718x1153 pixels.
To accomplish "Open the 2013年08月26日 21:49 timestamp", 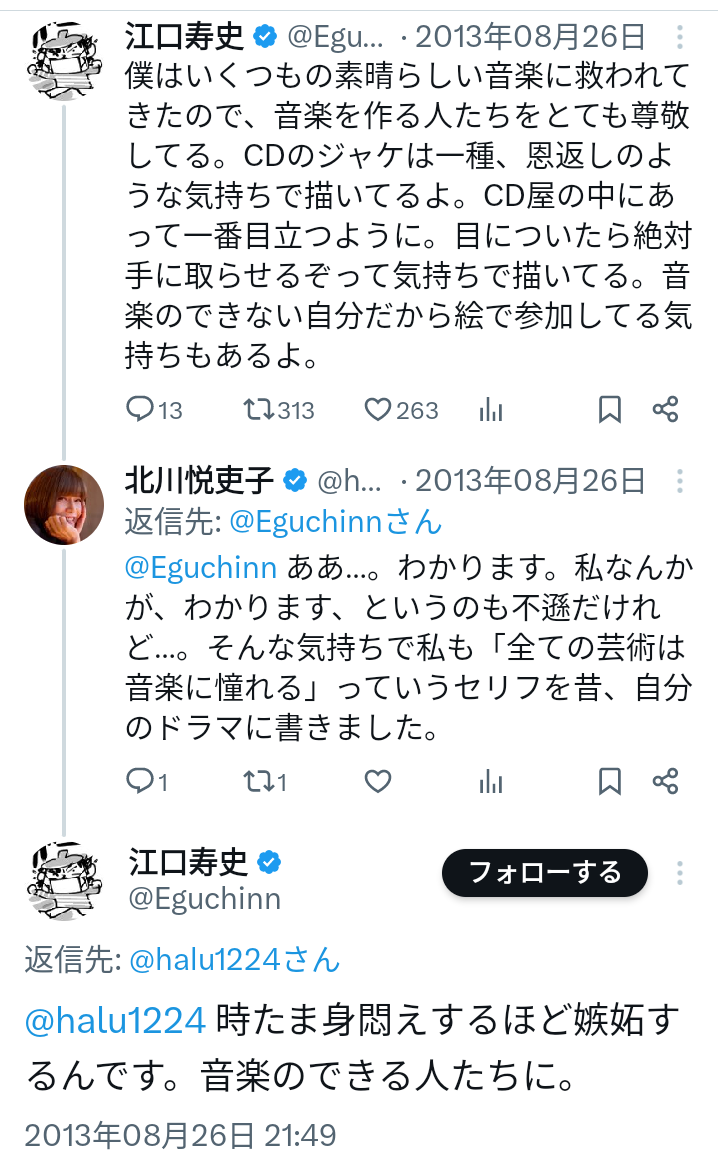I will coord(180,1135).
